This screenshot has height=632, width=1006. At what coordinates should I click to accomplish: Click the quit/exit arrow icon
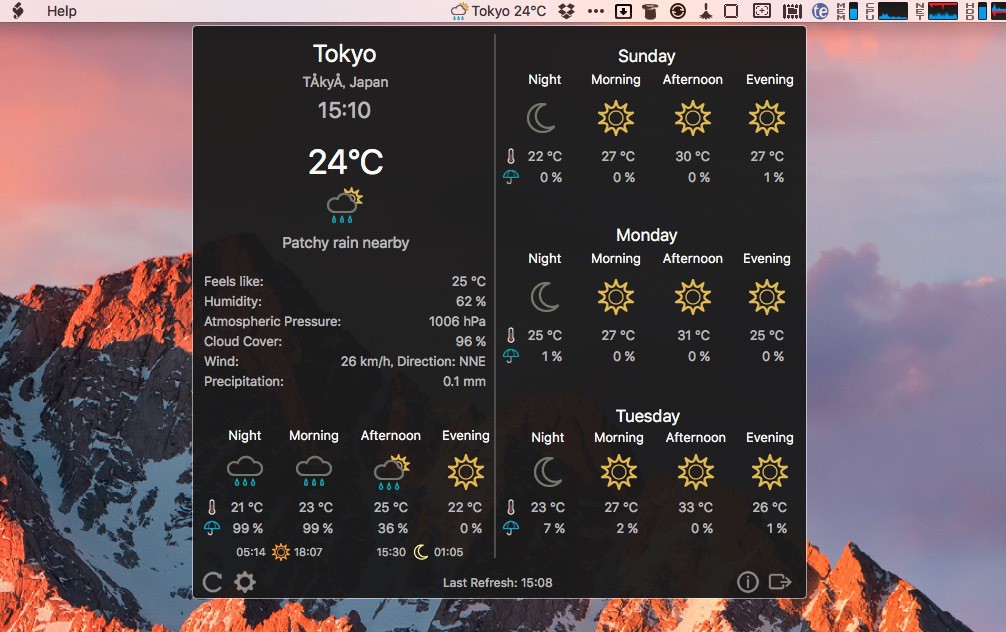click(780, 582)
